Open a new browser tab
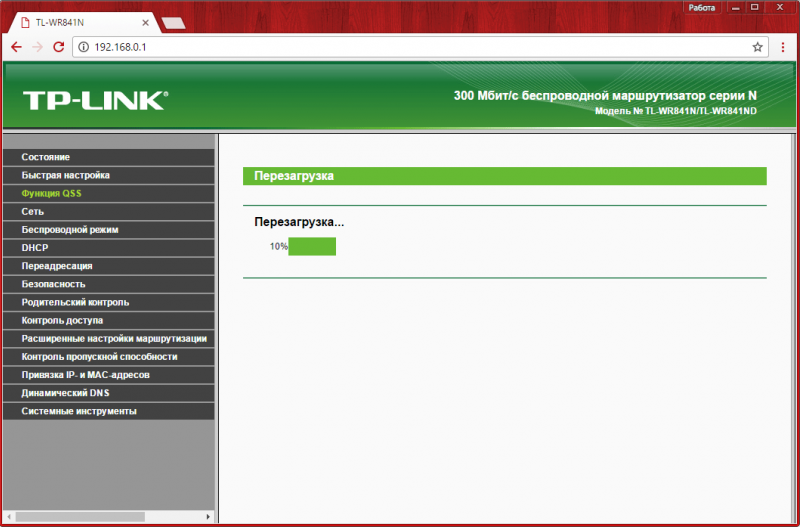The width and height of the screenshot is (800, 527). coord(173,23)
